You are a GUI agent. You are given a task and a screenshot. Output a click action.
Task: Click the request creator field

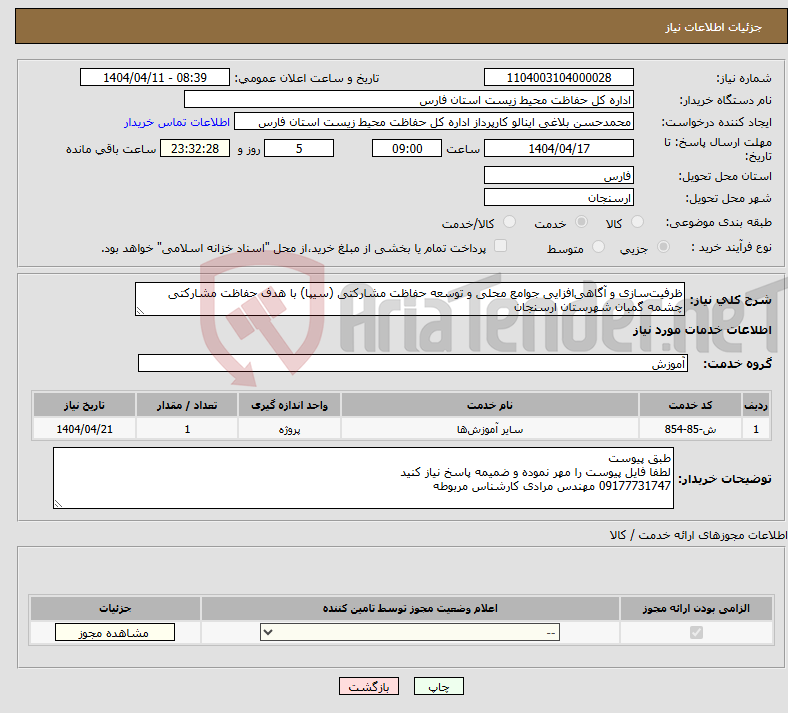tap(434, 122)
